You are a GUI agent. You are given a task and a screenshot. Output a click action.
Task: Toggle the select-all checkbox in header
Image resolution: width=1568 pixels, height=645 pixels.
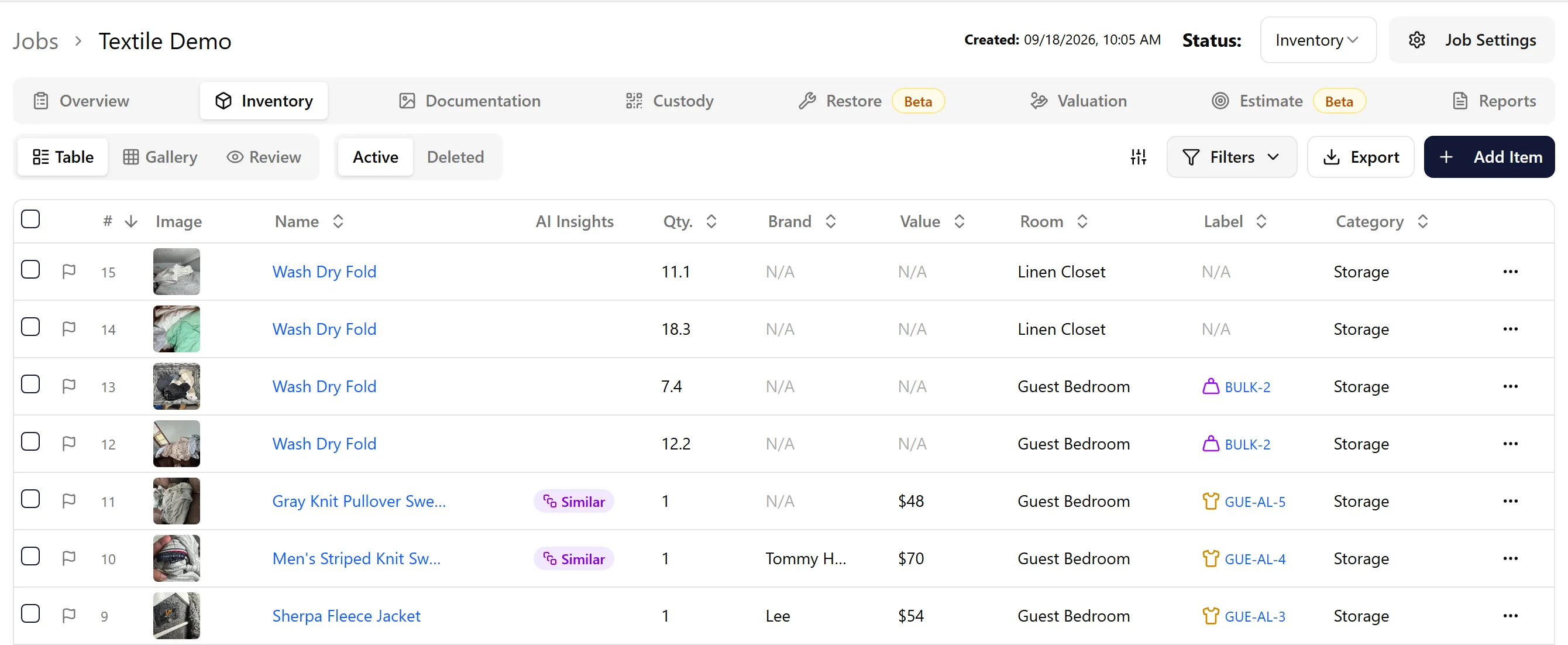tap(30, 219)
